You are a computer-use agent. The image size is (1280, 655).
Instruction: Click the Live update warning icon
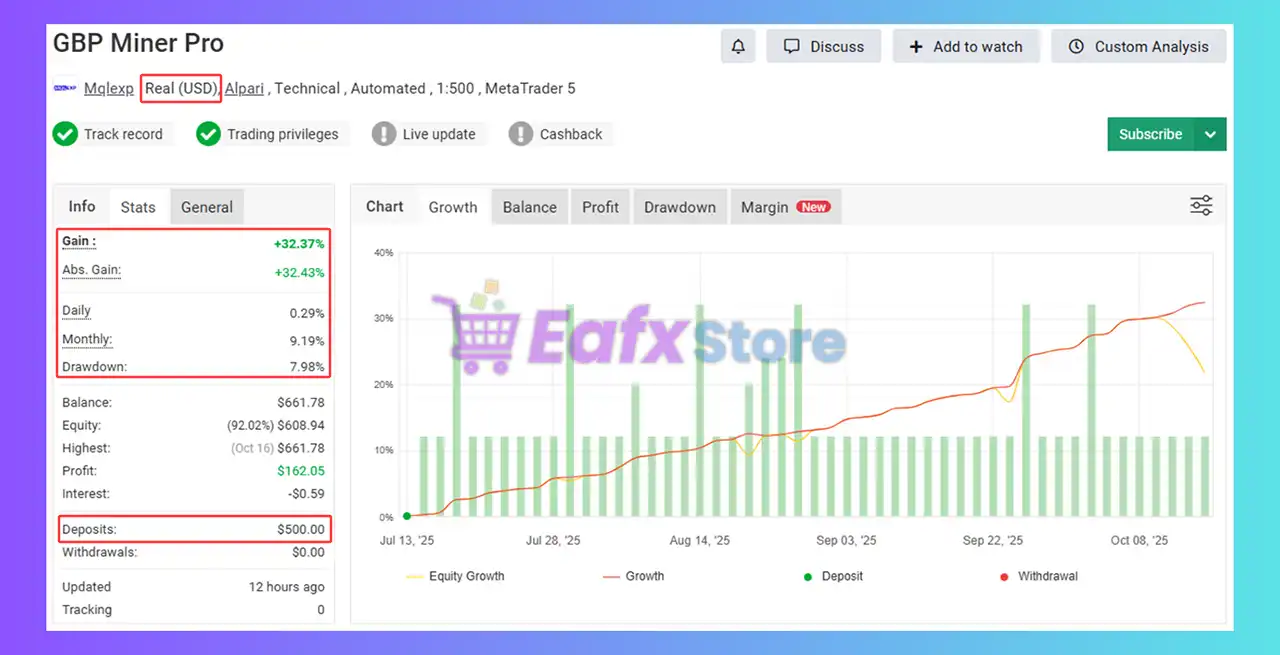pyautogui.click(x=384, y=134)
